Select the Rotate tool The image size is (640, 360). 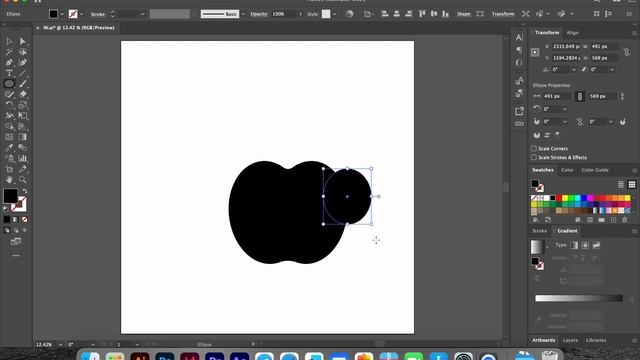click(9, 105)
